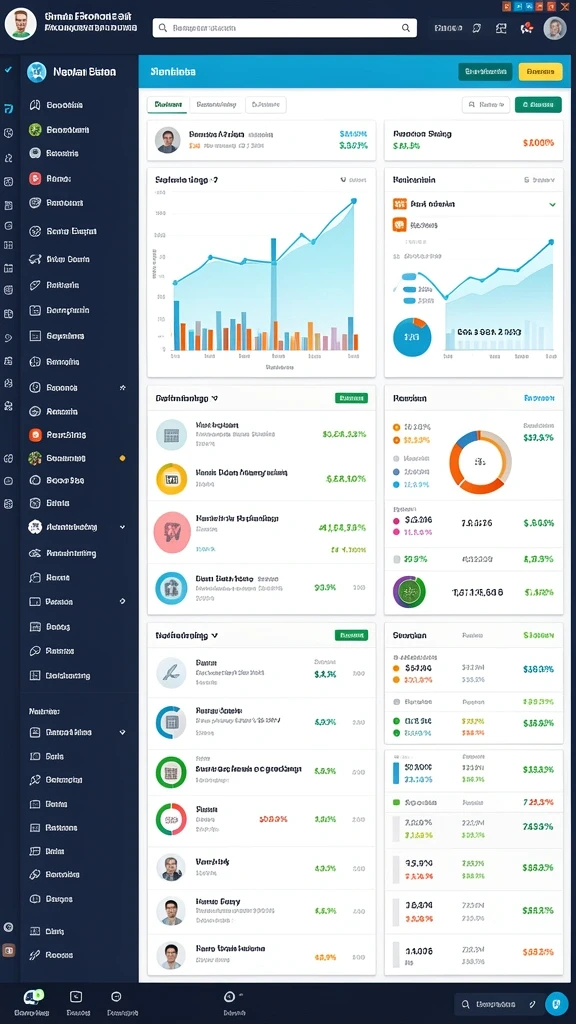This screenshot has width=576, height=1024.
Task: Expand the title chevron of the lower list card
Action: [x=215, y=635]
